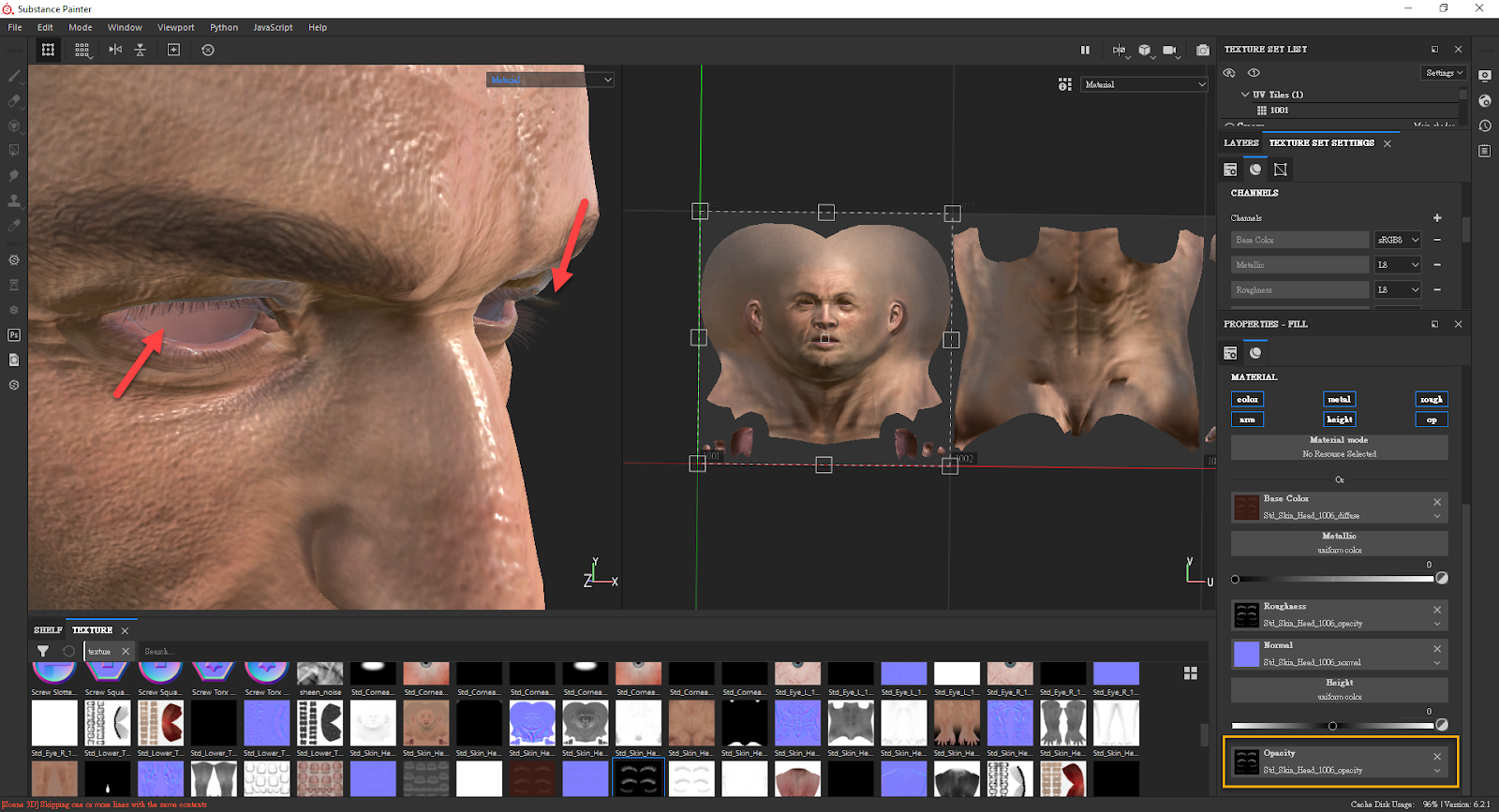This screenshot has height=812, width=1499.
Task: Collapse the UV Tiles tree
Action: pyautogui.click(x=1245, y=95)
